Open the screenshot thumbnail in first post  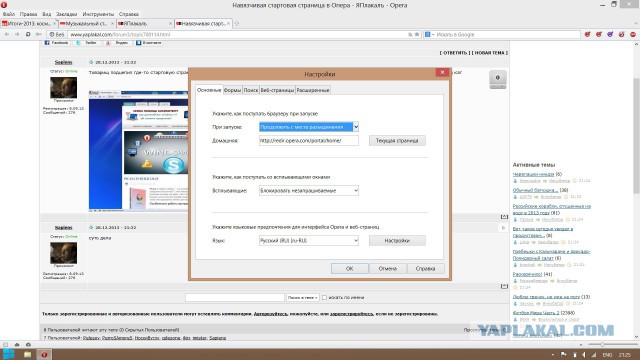pos(139,150)
